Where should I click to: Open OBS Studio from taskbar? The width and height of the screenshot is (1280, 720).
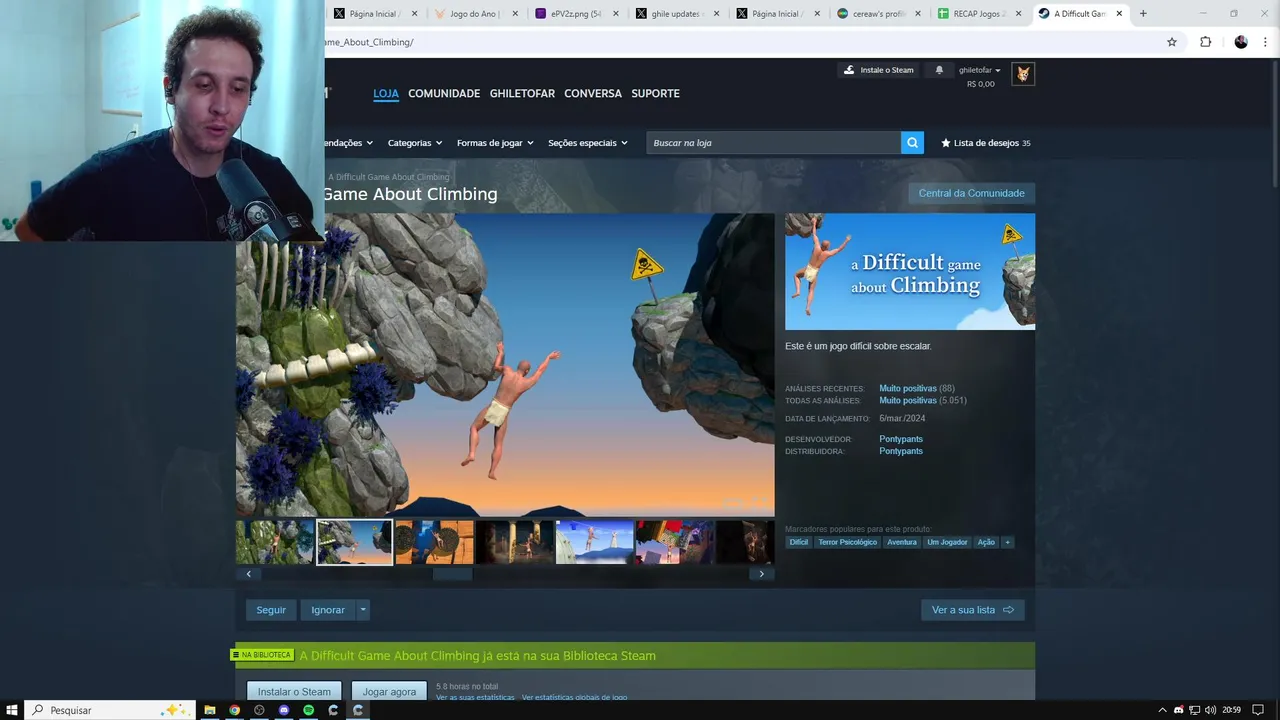point(259,710)
